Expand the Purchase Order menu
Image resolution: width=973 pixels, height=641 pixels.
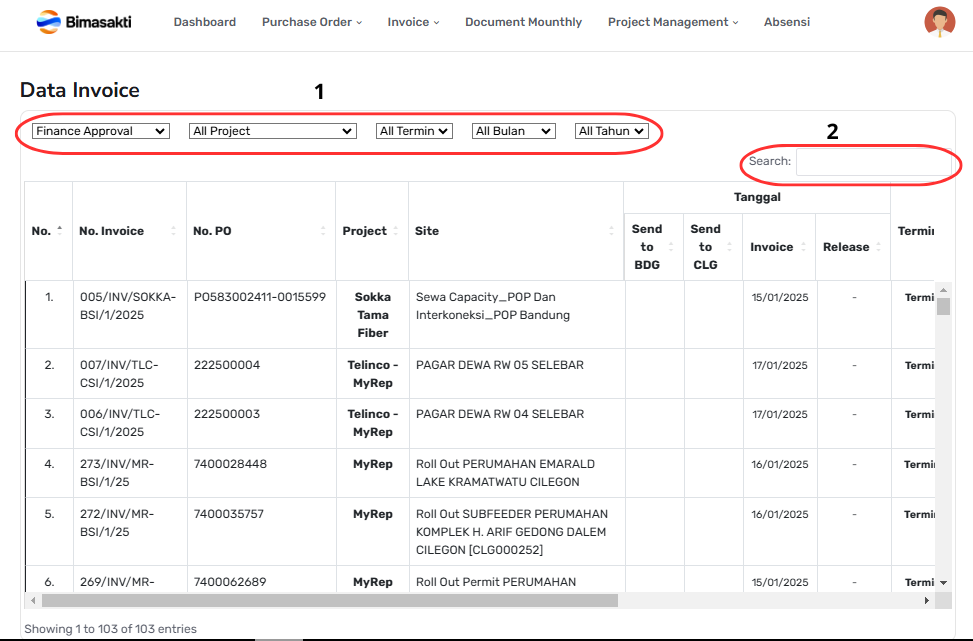(x=312, y=22)
